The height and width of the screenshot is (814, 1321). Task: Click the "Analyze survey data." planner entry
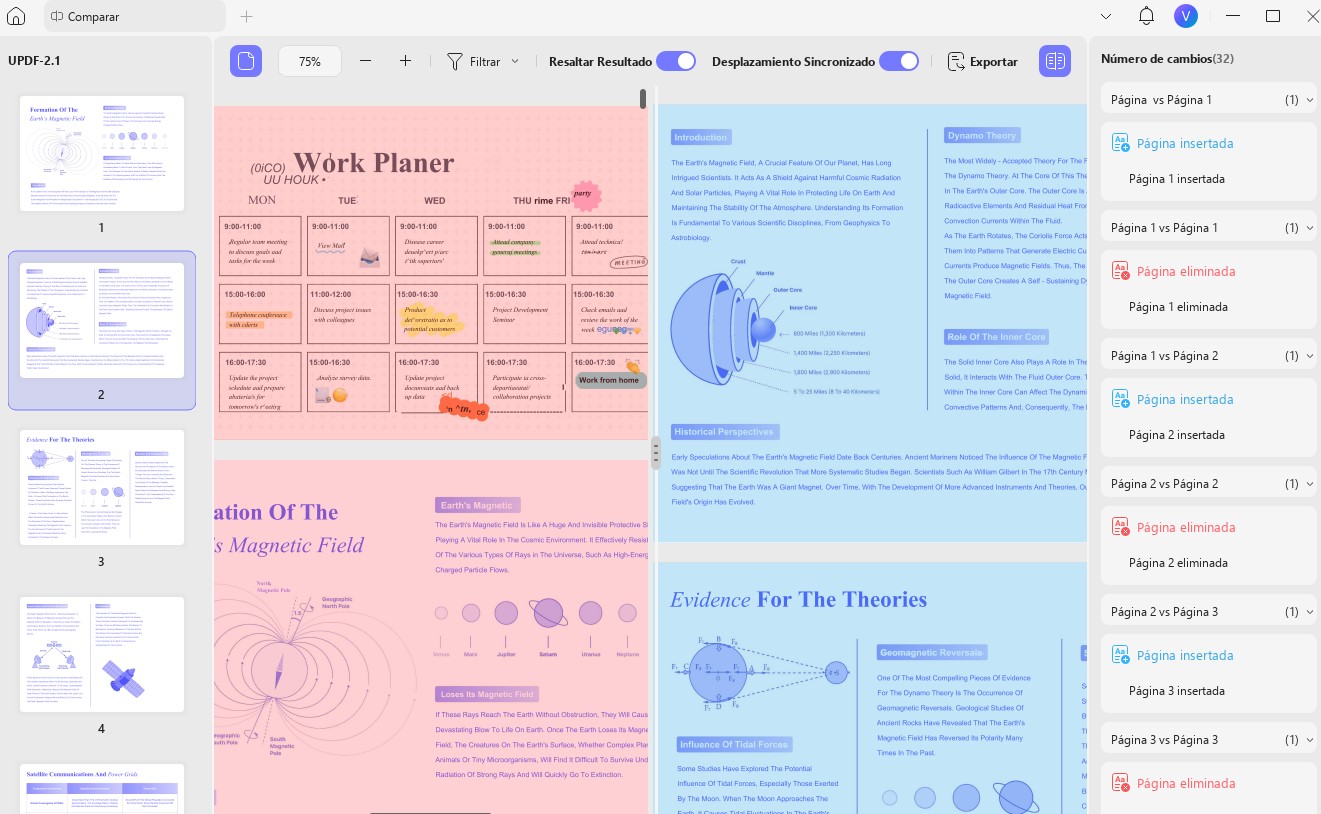pos(344,378)
